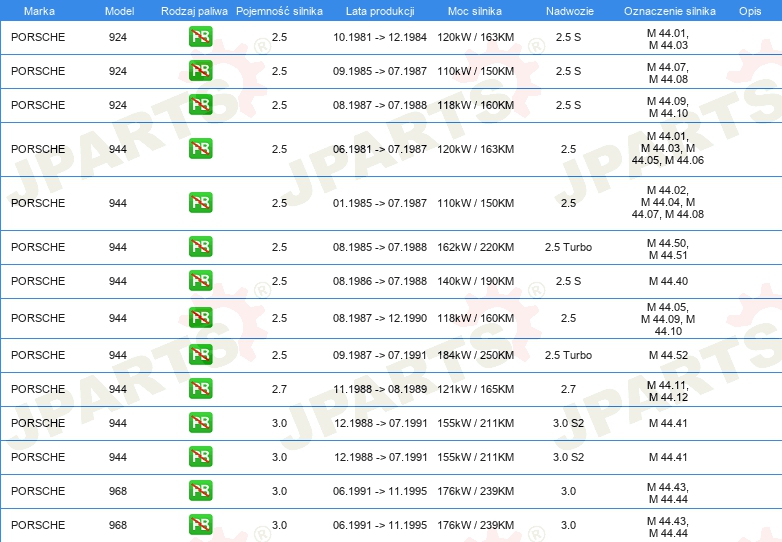Click the 924 engine code cell M 44.07, M 44.08

(x=668, y=73)
